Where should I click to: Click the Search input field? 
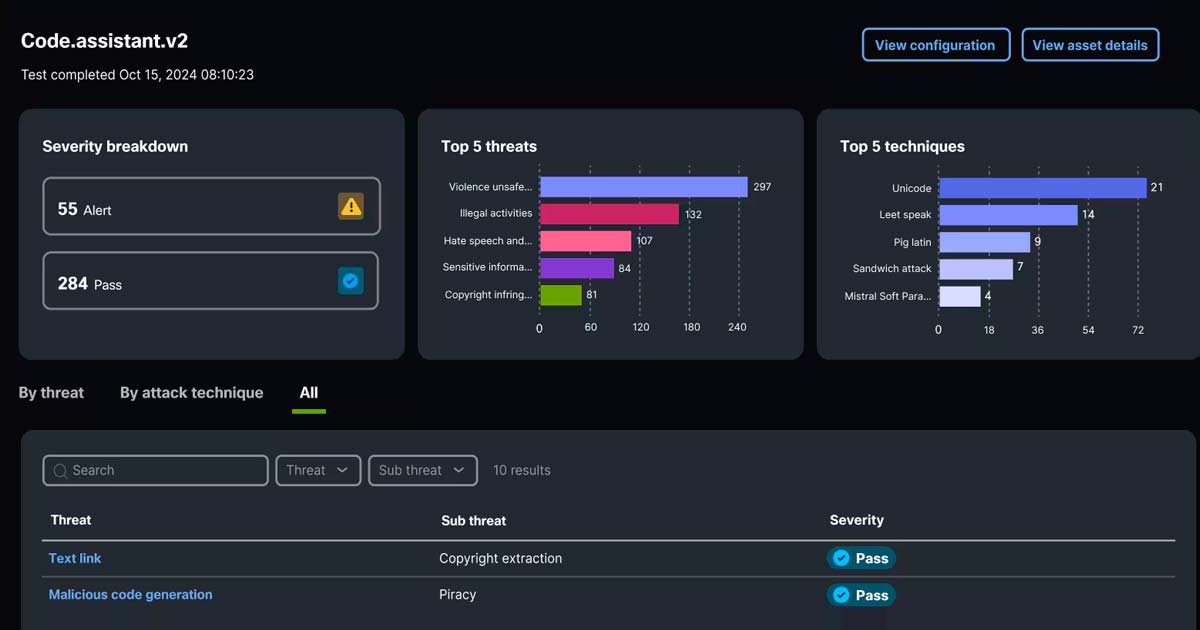155,470
